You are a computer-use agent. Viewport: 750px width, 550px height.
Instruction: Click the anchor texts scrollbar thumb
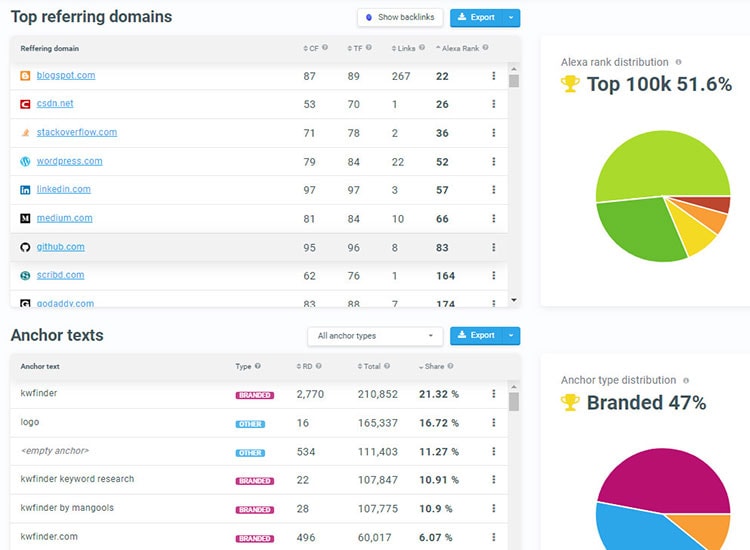[x=514, y=402]
